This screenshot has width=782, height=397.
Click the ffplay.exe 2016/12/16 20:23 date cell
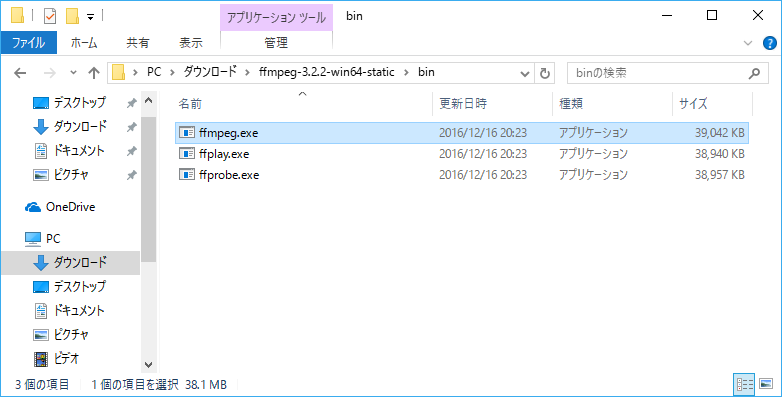[x=483, y=154]
